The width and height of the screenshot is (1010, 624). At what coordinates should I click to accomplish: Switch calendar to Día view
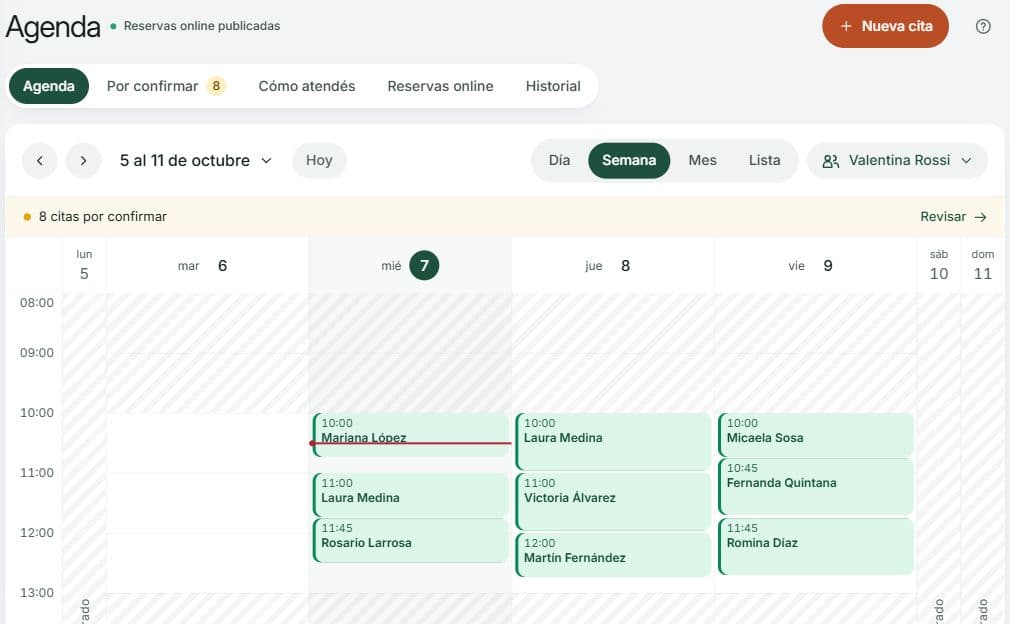pyautogui.click(x=559, y=160)
